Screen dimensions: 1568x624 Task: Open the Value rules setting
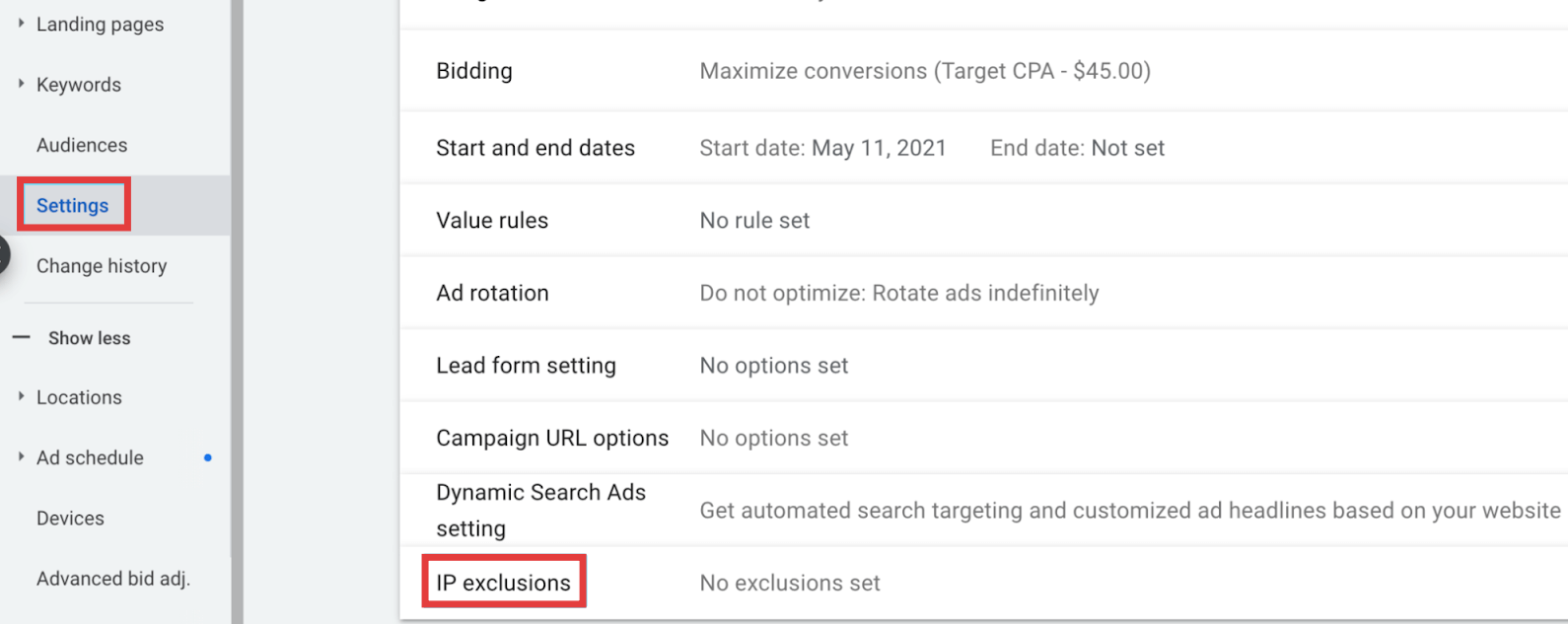tap(983, 221)
